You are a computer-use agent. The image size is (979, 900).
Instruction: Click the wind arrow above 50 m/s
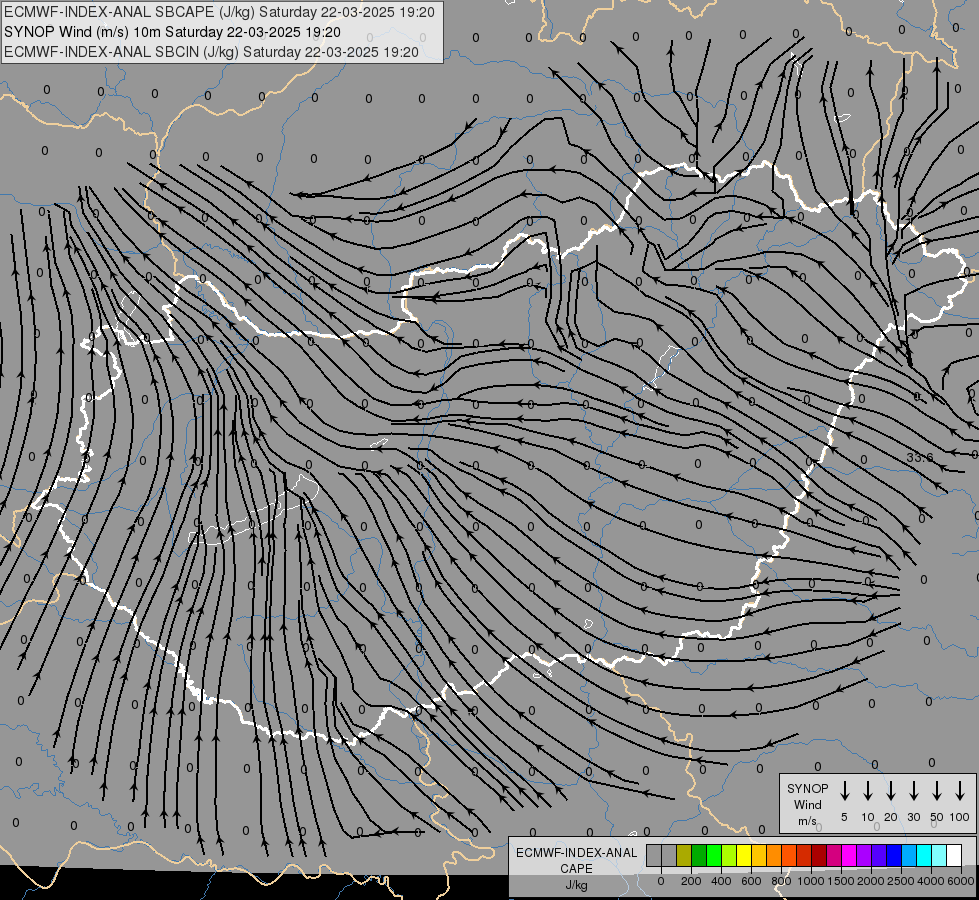937,791
